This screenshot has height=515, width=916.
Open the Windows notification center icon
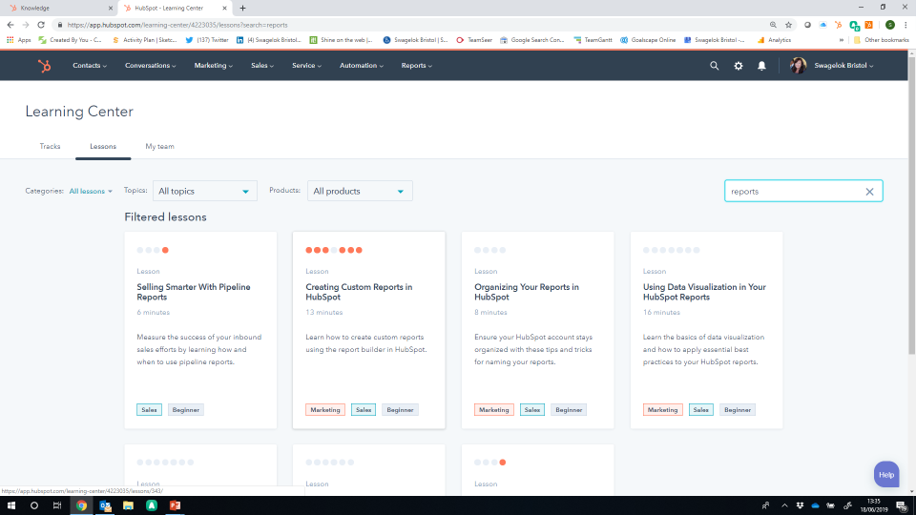tap(902, 506)
